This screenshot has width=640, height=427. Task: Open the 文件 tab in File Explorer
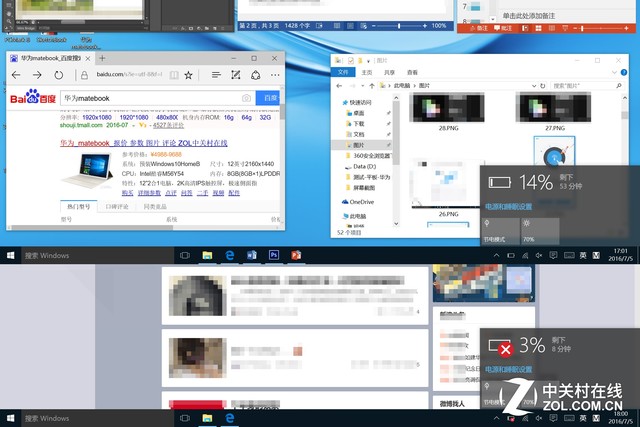(x=343, y=72)
